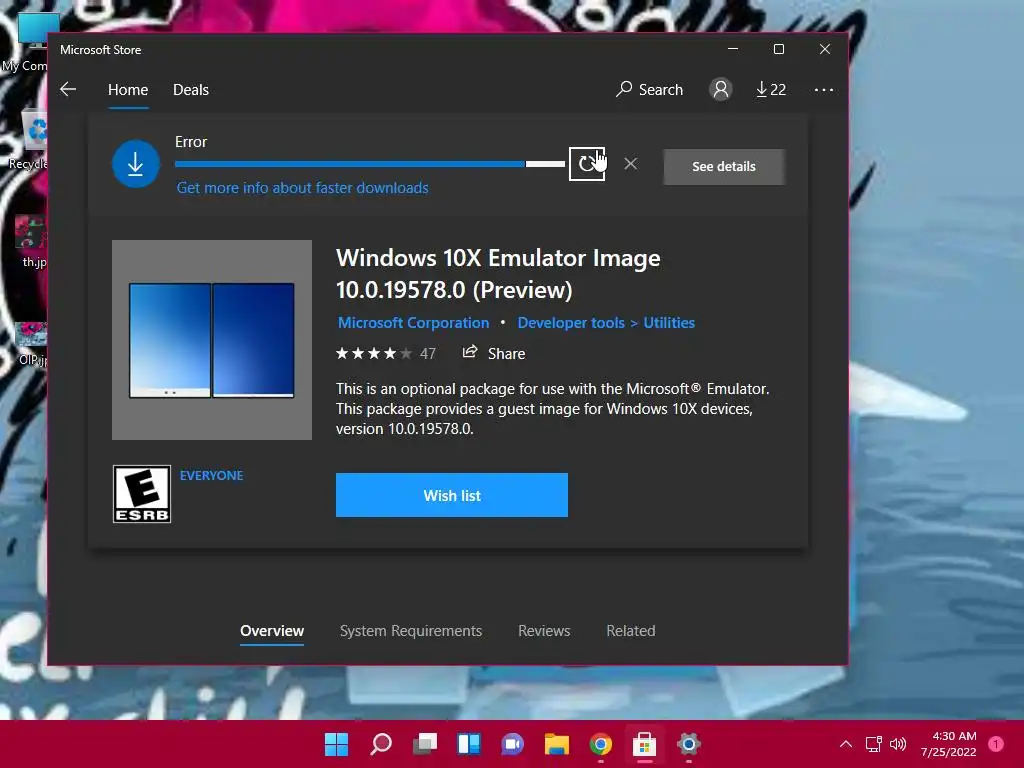Open the Search box in Microsoft Store

point(649,89)
